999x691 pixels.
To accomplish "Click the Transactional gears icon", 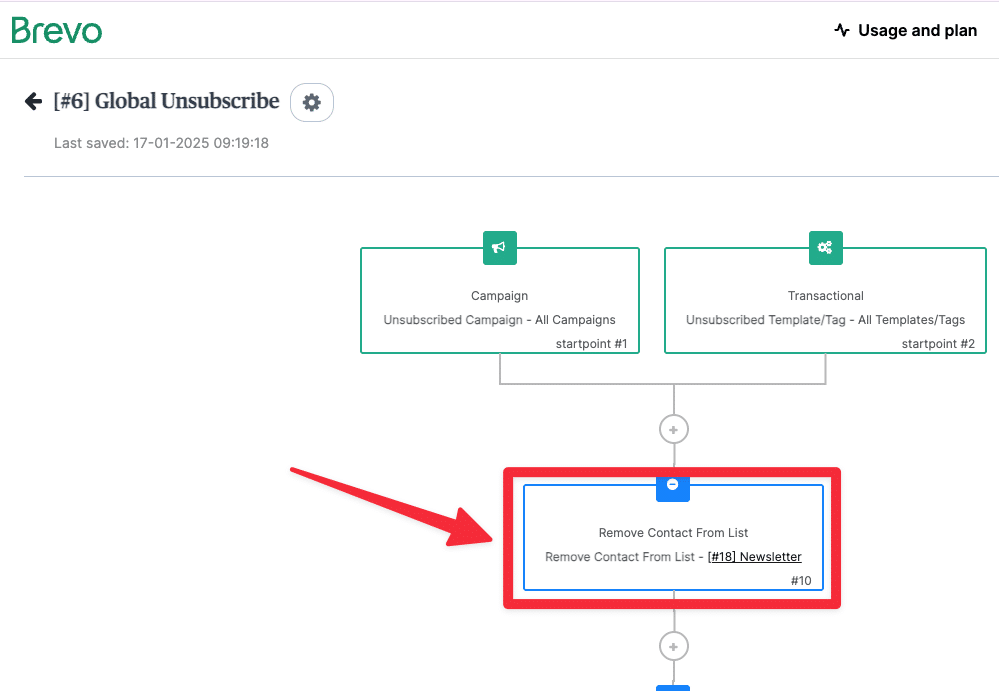I will [826, 248].
